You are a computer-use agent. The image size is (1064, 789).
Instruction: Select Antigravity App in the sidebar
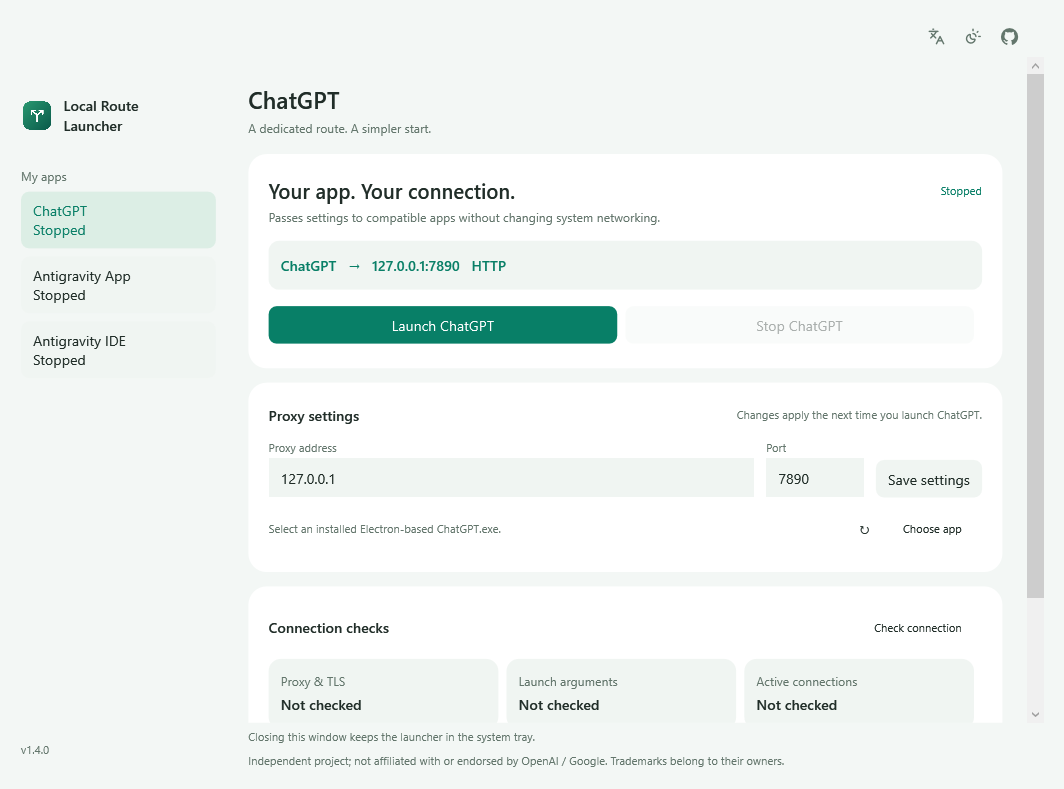pyautogui.click(x=118, y=286)
